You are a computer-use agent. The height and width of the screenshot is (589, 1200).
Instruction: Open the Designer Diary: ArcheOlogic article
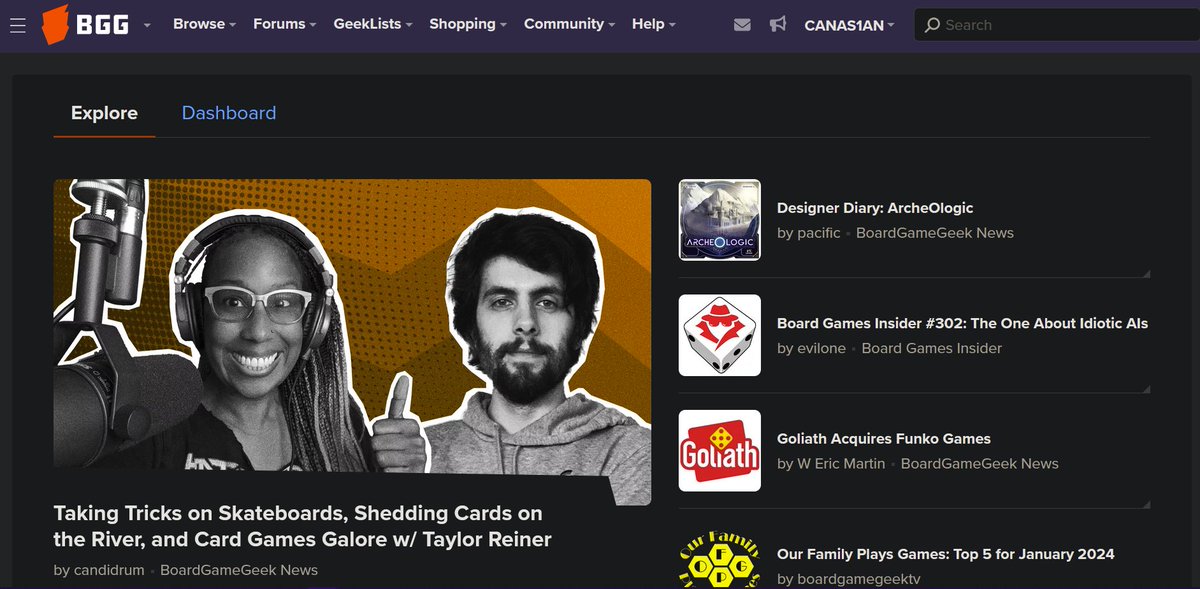(x=875, y=207)
